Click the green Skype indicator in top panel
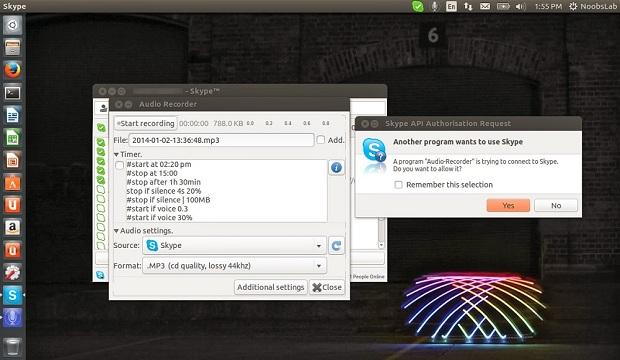The image size is (620, 360). coord(417,6)
